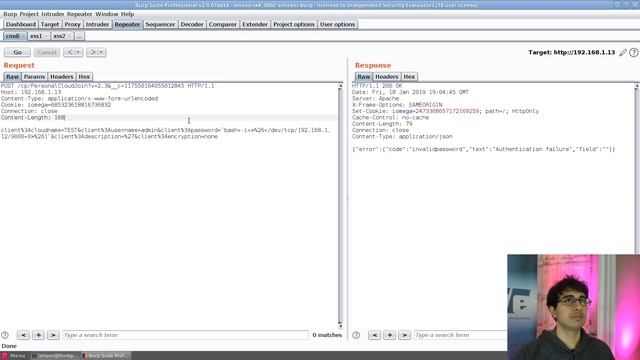Click the request editor vertical scrollbar
This screenshot has width=640, height=360.
[340, 206]
